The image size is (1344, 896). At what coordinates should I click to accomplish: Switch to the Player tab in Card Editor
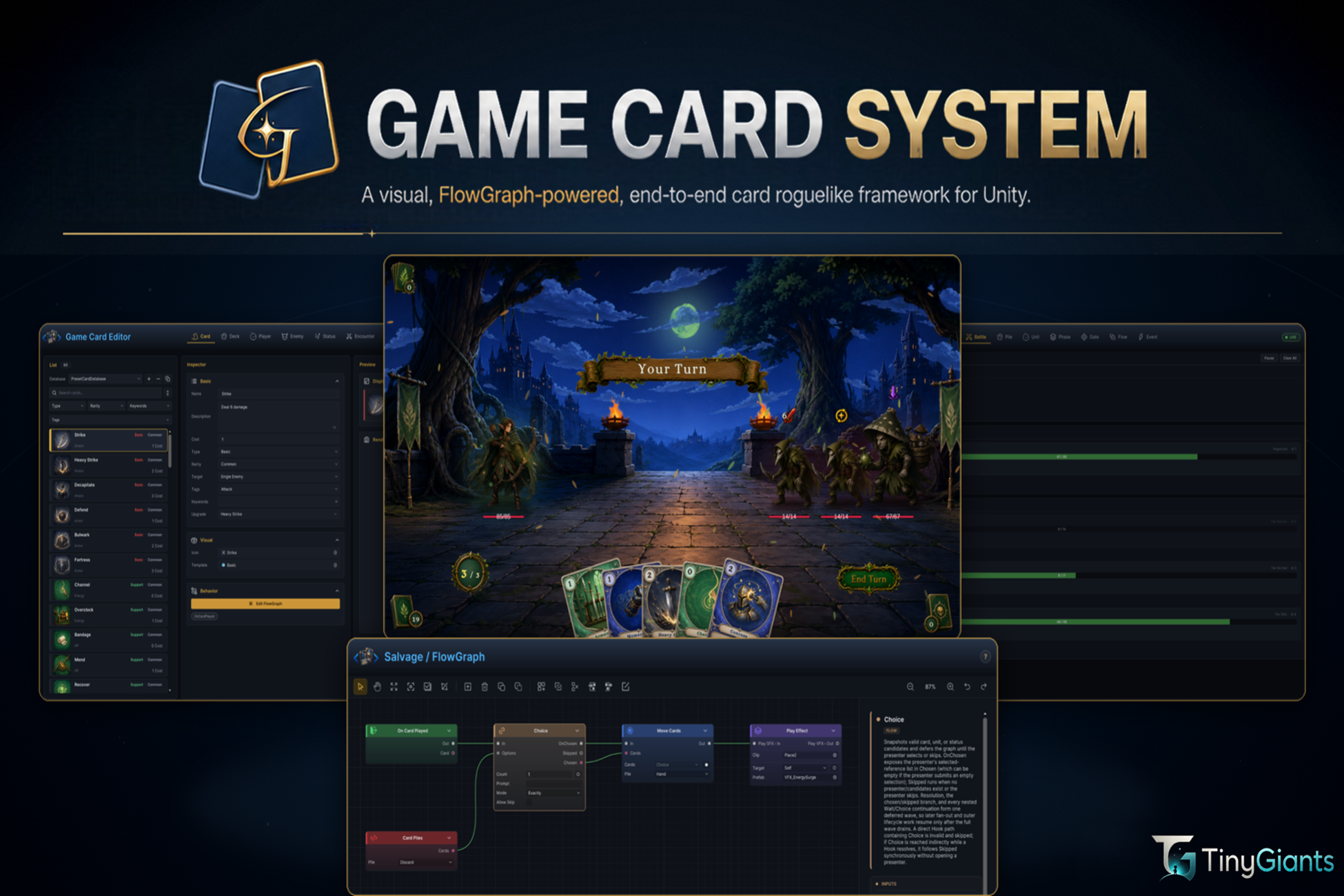[x=261, y=336]
